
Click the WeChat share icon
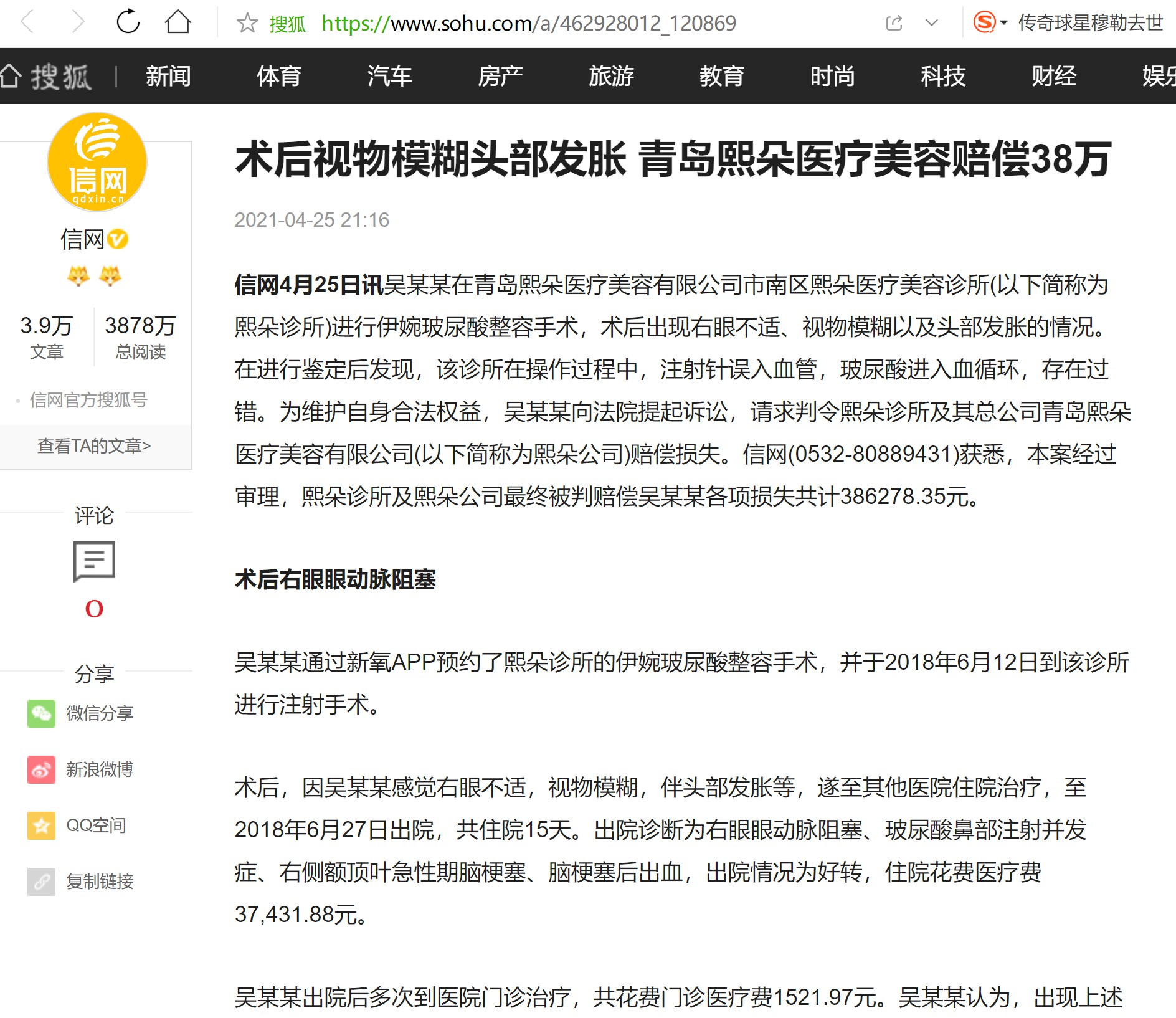[x=41, y=713]
